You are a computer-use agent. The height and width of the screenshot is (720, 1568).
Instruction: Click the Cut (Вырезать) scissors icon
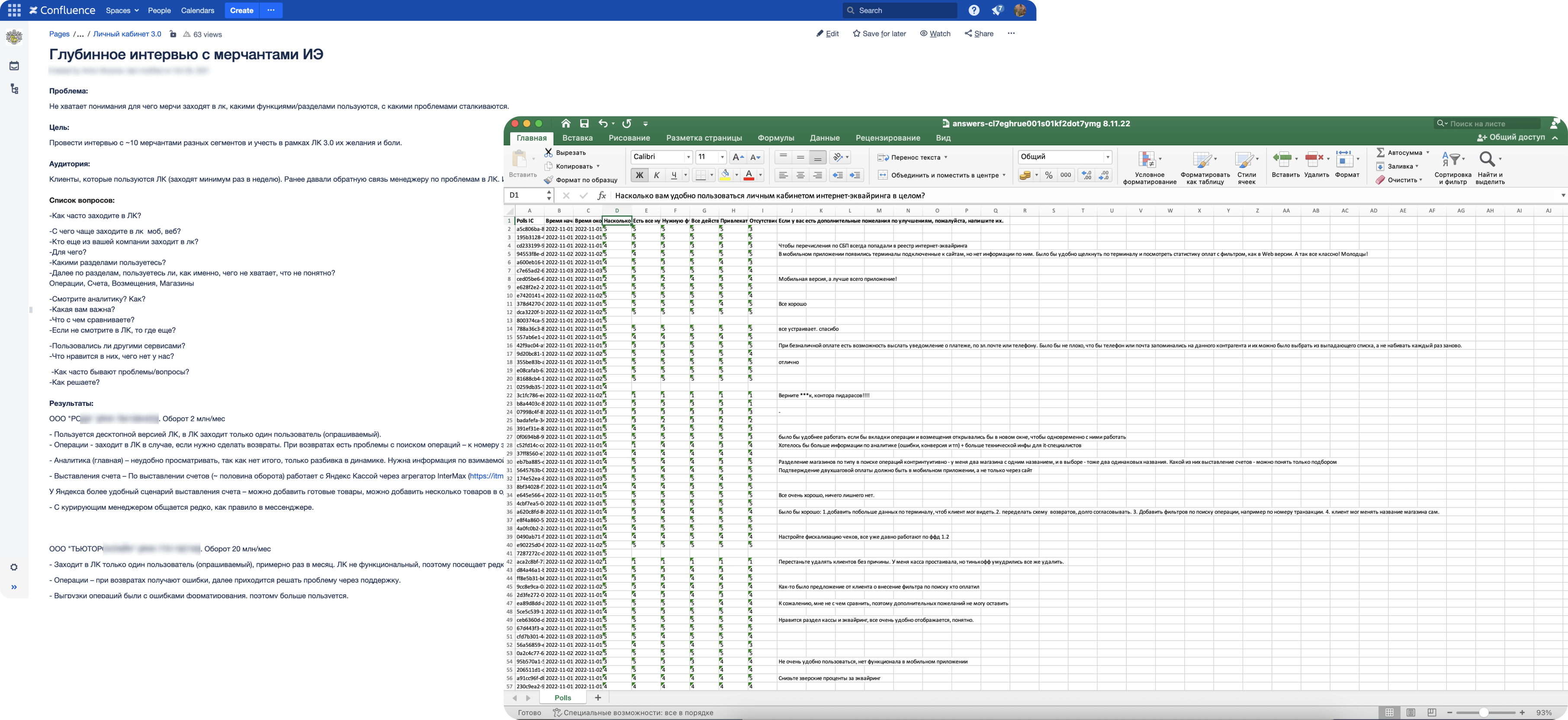coord(549,152)
